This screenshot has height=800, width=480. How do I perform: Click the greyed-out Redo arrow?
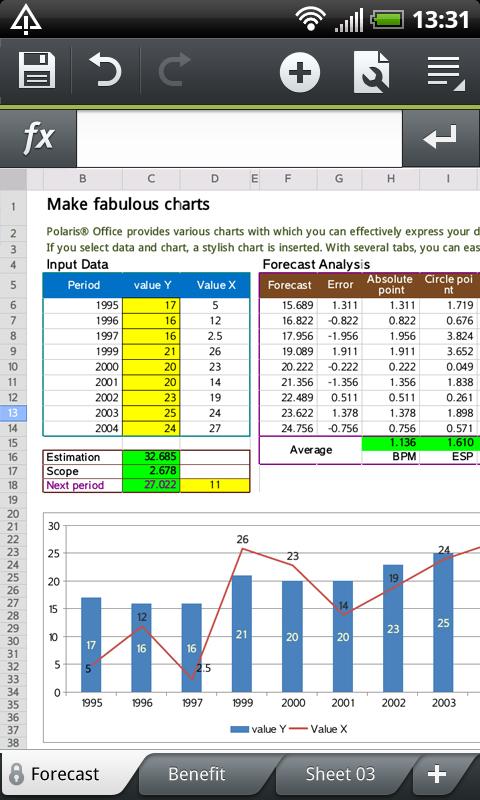(x=174, y=70)
